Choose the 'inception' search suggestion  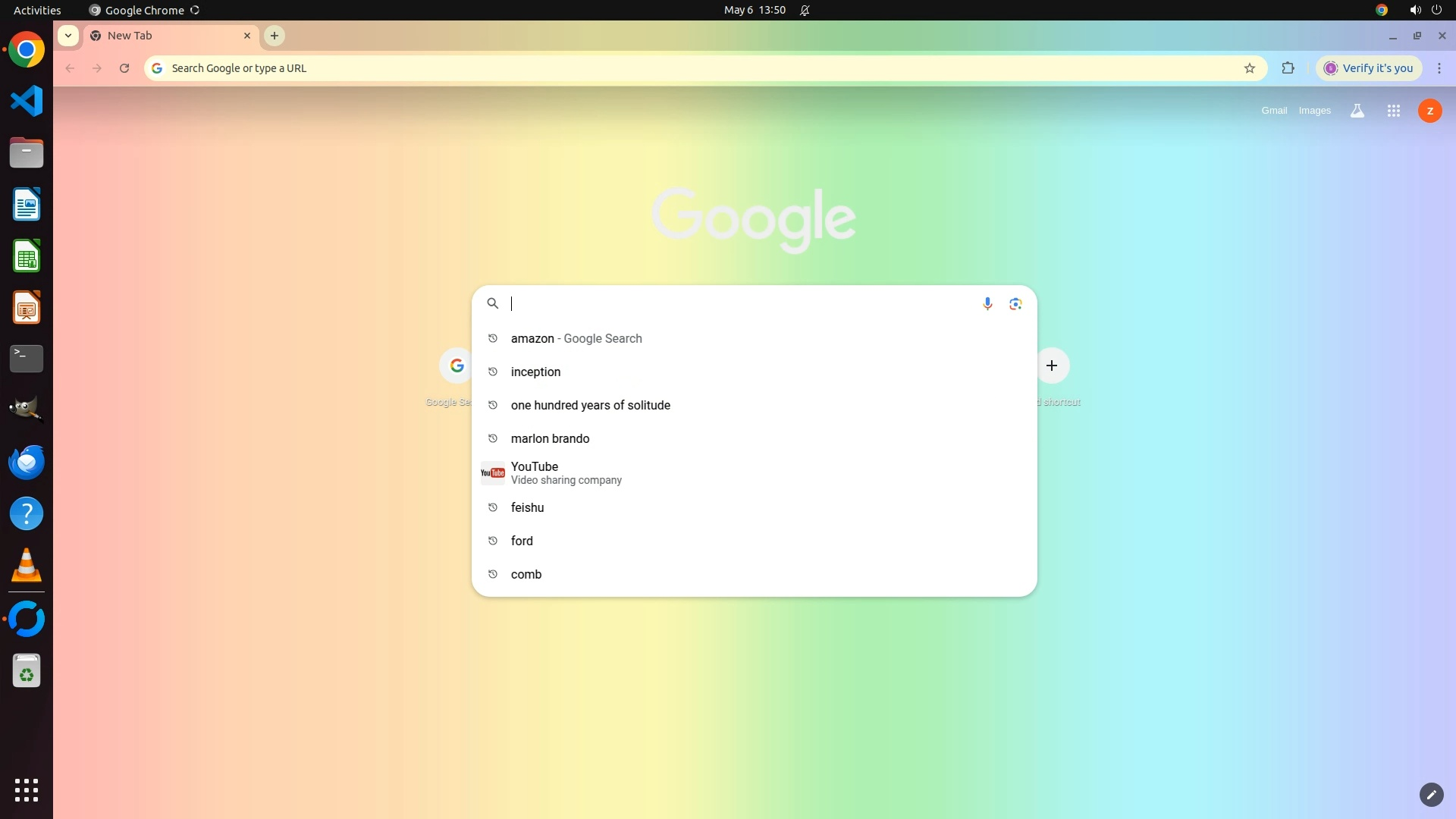[535, 372]
